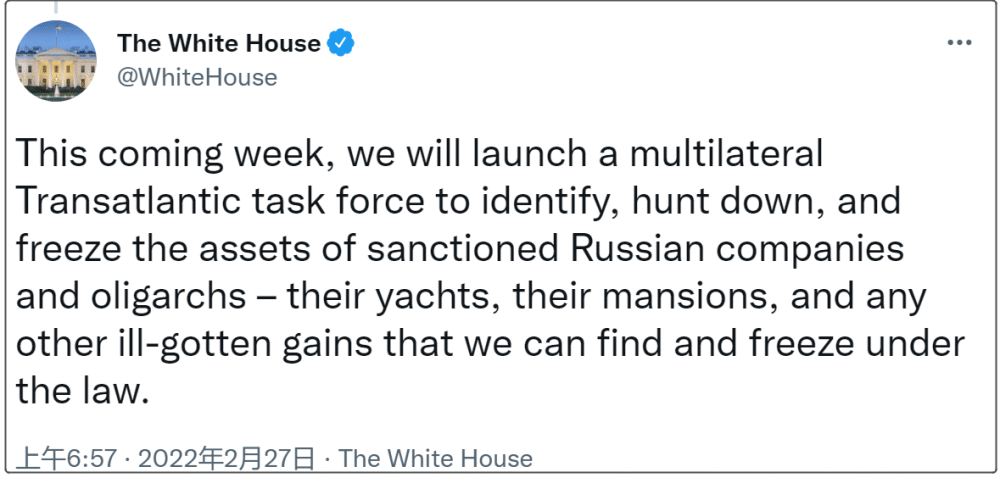This screenshot has width=1000, height=489.
Task: Open the three-dot more options menu
Action: point(959,43)
